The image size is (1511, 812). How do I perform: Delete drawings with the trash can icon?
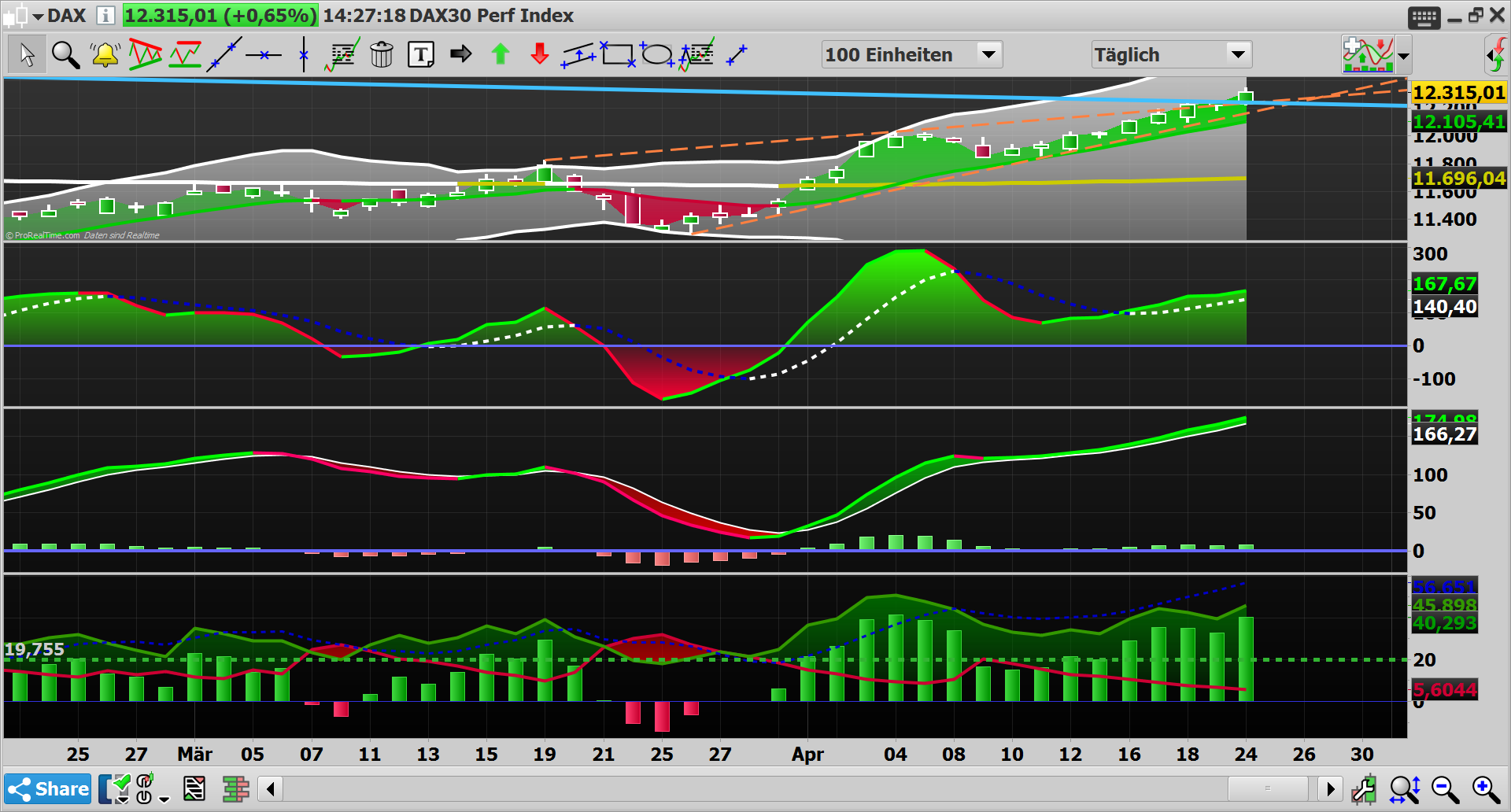coord(382,54)
